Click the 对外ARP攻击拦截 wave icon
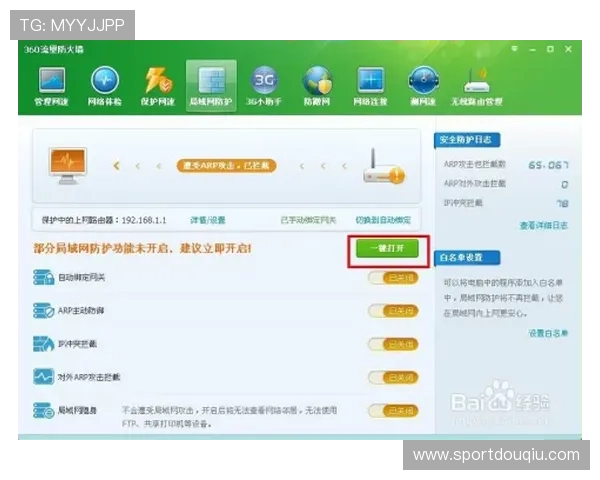 tap(43, 377)
